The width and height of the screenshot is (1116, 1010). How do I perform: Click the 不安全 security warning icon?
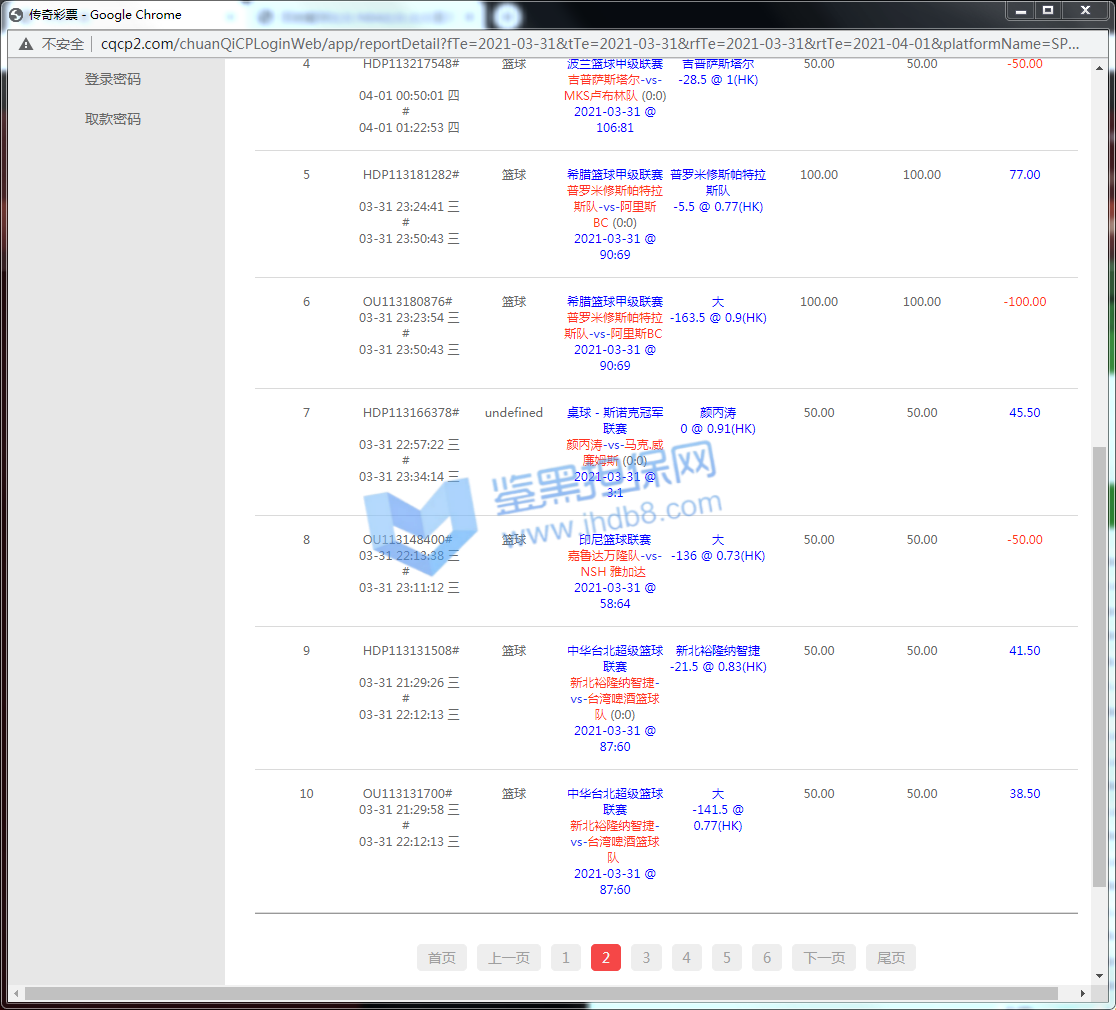coord(25,44)
